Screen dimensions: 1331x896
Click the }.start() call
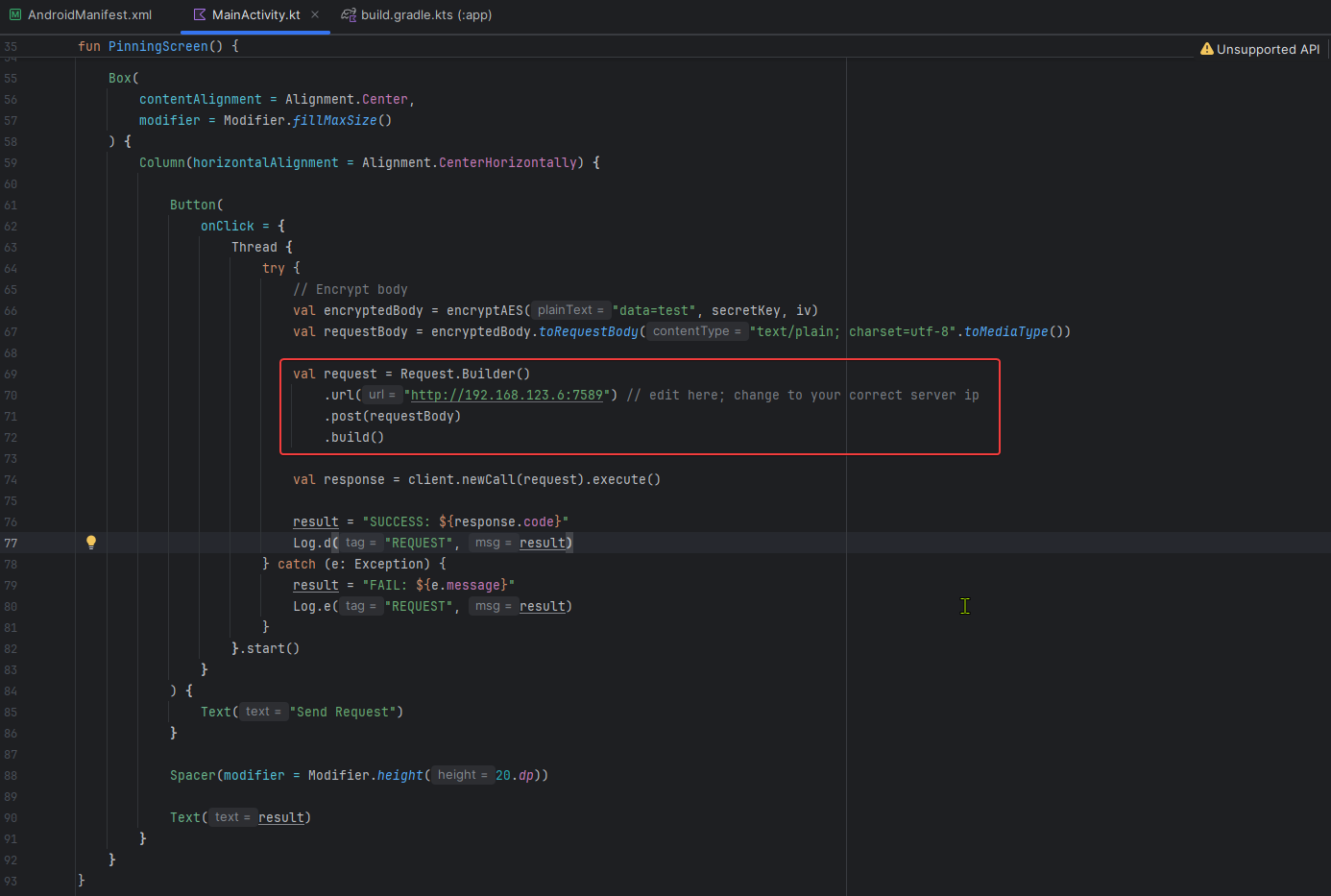[x=266, y=648]
